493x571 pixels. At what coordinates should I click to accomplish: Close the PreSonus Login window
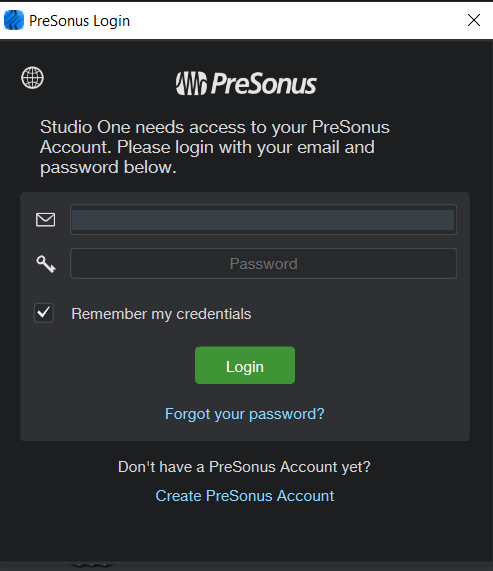[x=474, y=20]
